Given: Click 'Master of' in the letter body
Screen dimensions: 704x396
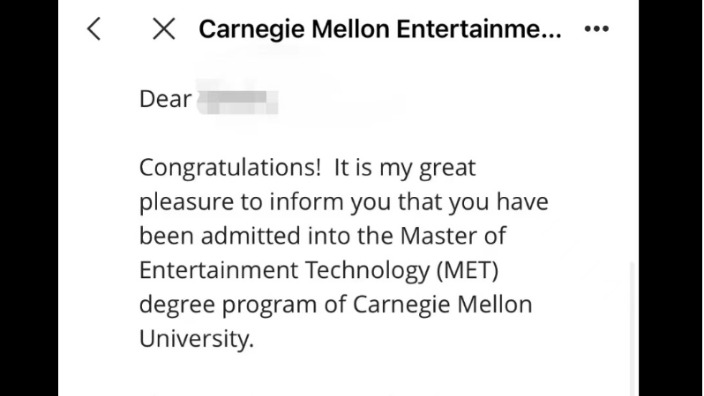Looking at the screenshot, I should 453,236.
